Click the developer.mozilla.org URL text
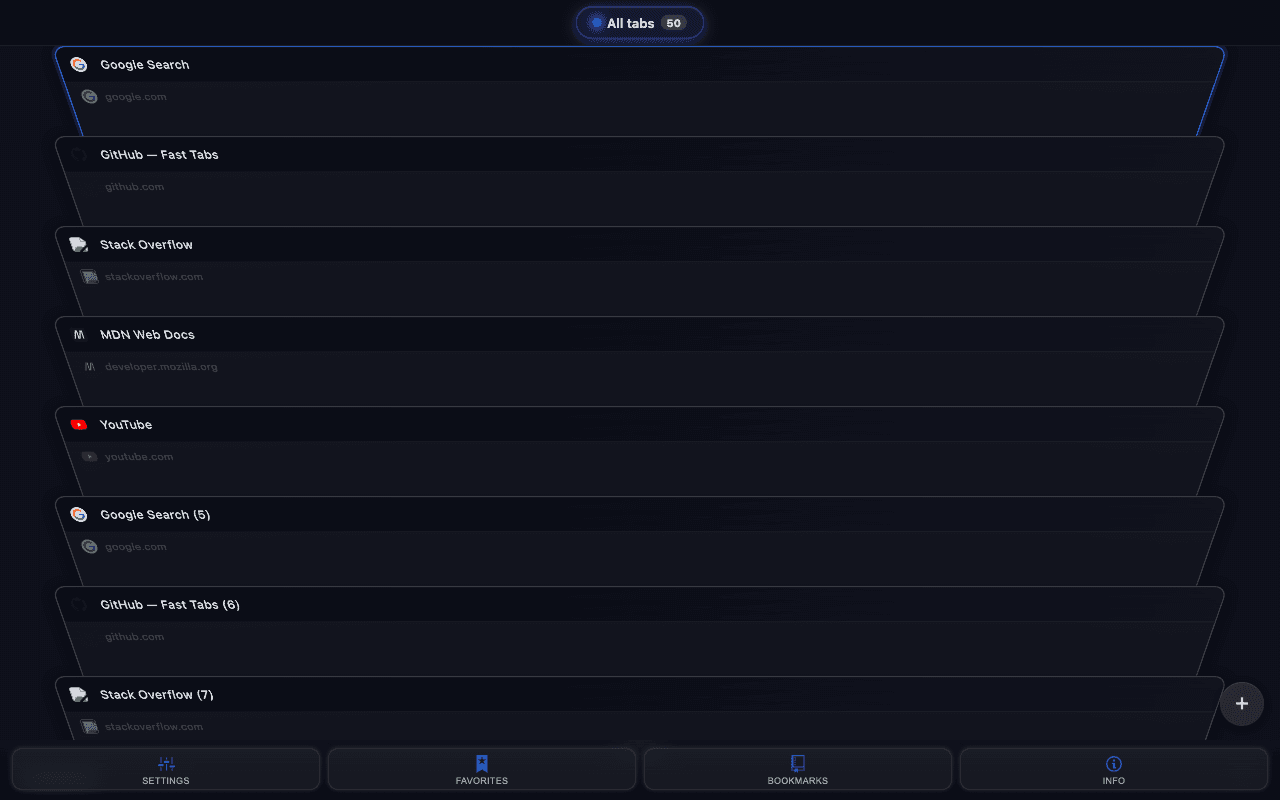Image resolution: width=1280 pixels, height=800 pixels. pos(161,367)
